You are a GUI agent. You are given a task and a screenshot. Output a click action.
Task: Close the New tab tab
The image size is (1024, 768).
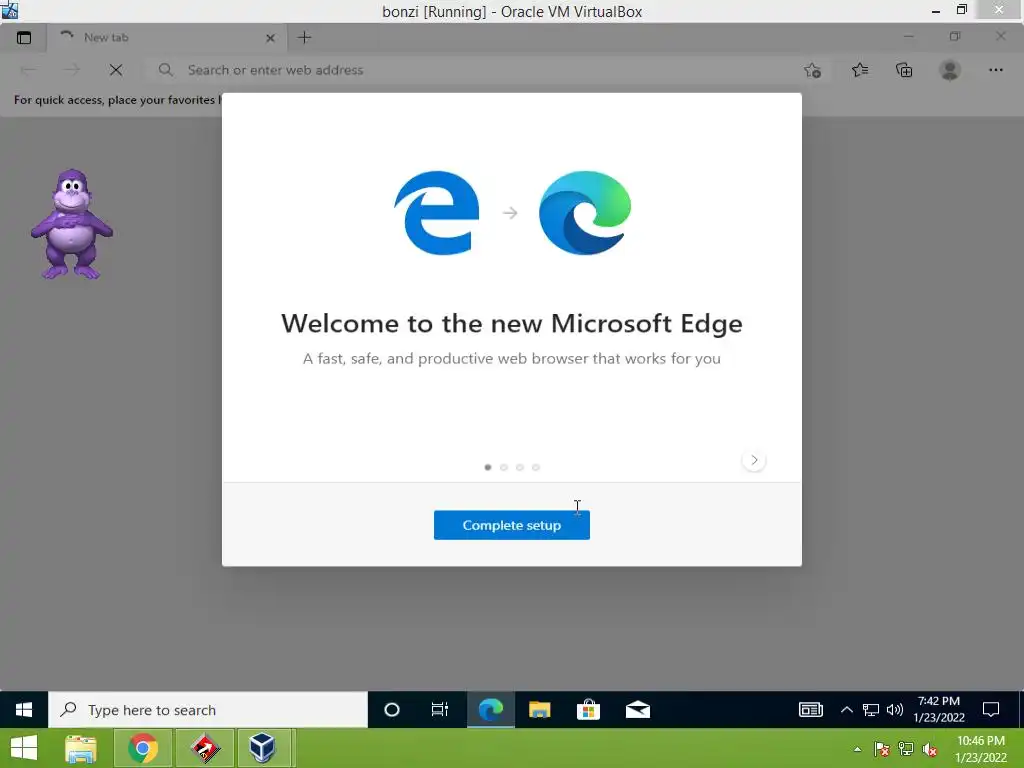coord(270,38)
